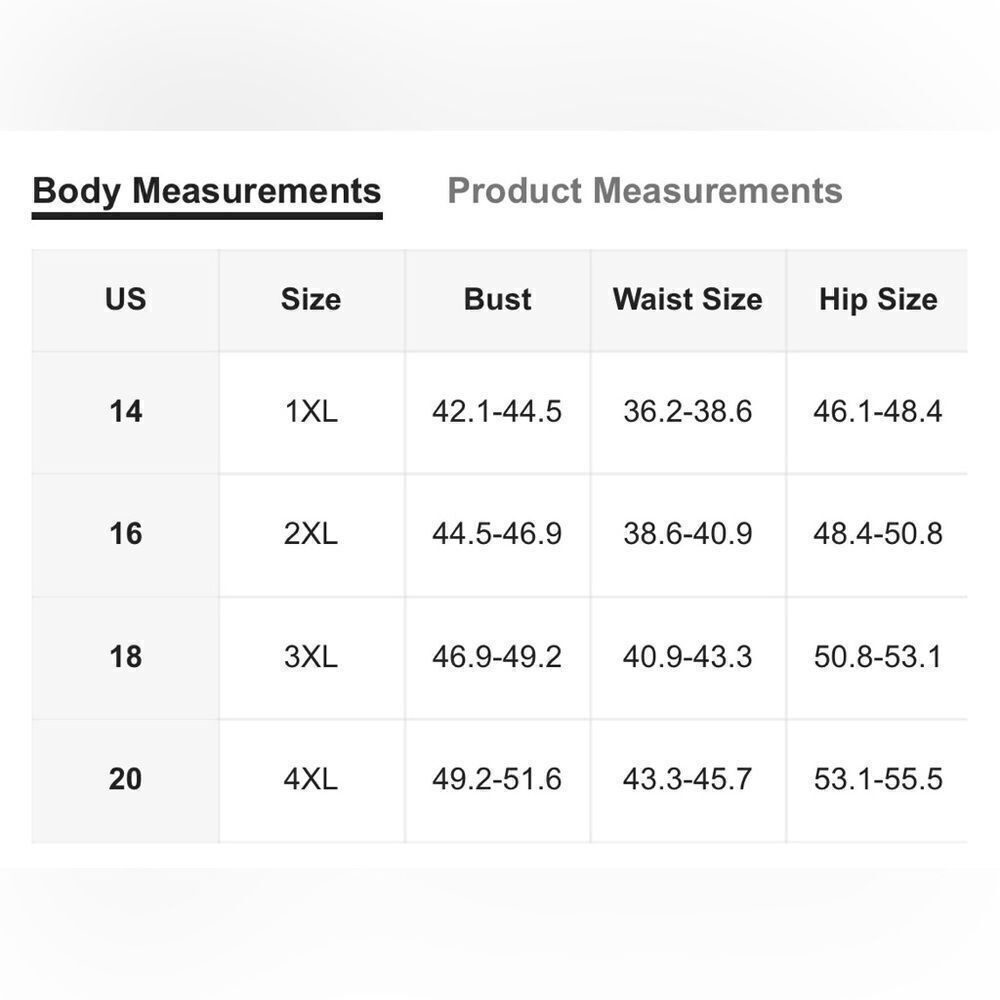Click bust value 49.2-51.6
The image size is (1000, 1000).
point(497,779)
